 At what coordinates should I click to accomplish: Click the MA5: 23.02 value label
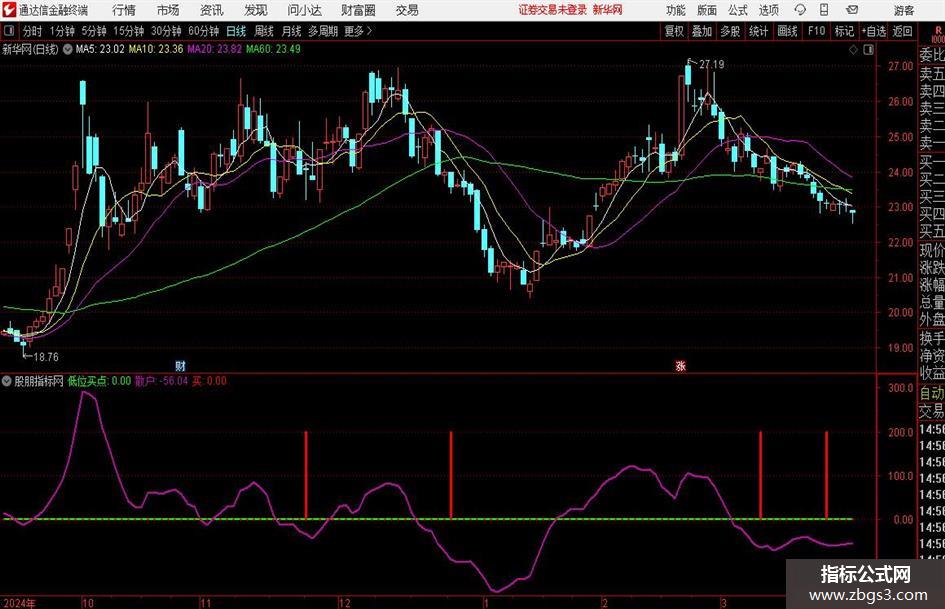(100, 49)
